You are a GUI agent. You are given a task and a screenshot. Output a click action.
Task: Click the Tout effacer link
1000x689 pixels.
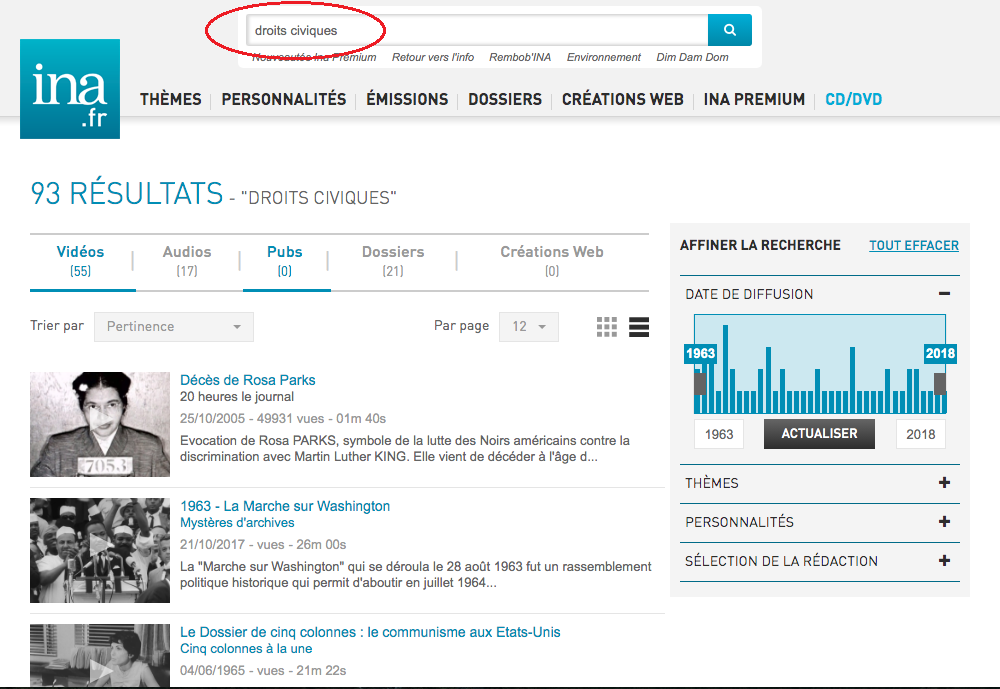[914, 246]
